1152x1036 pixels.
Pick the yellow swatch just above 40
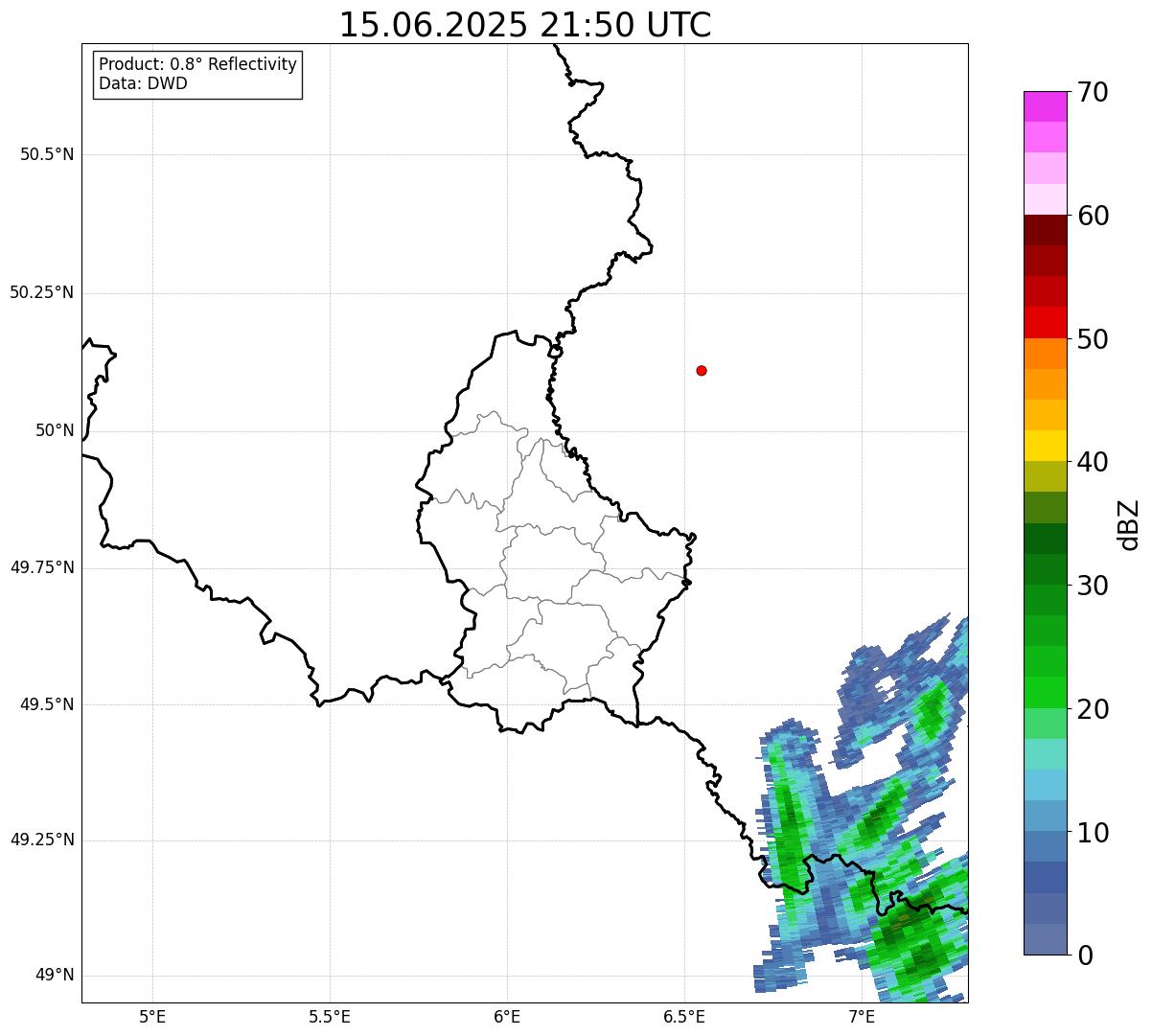point(1045,446)
